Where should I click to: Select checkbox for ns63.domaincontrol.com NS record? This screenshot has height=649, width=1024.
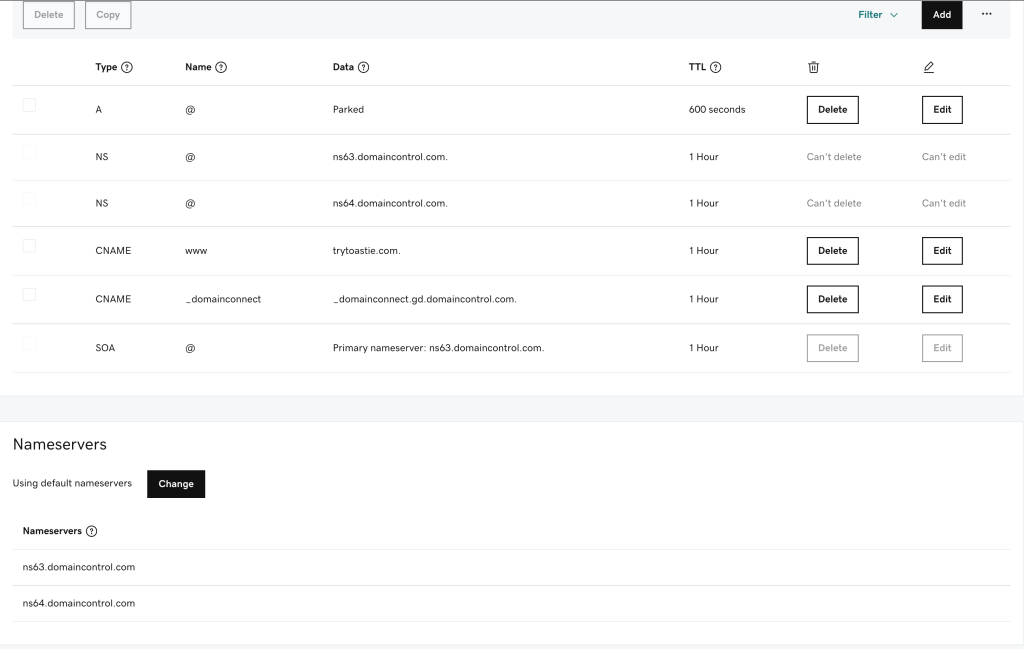point(29,152)
